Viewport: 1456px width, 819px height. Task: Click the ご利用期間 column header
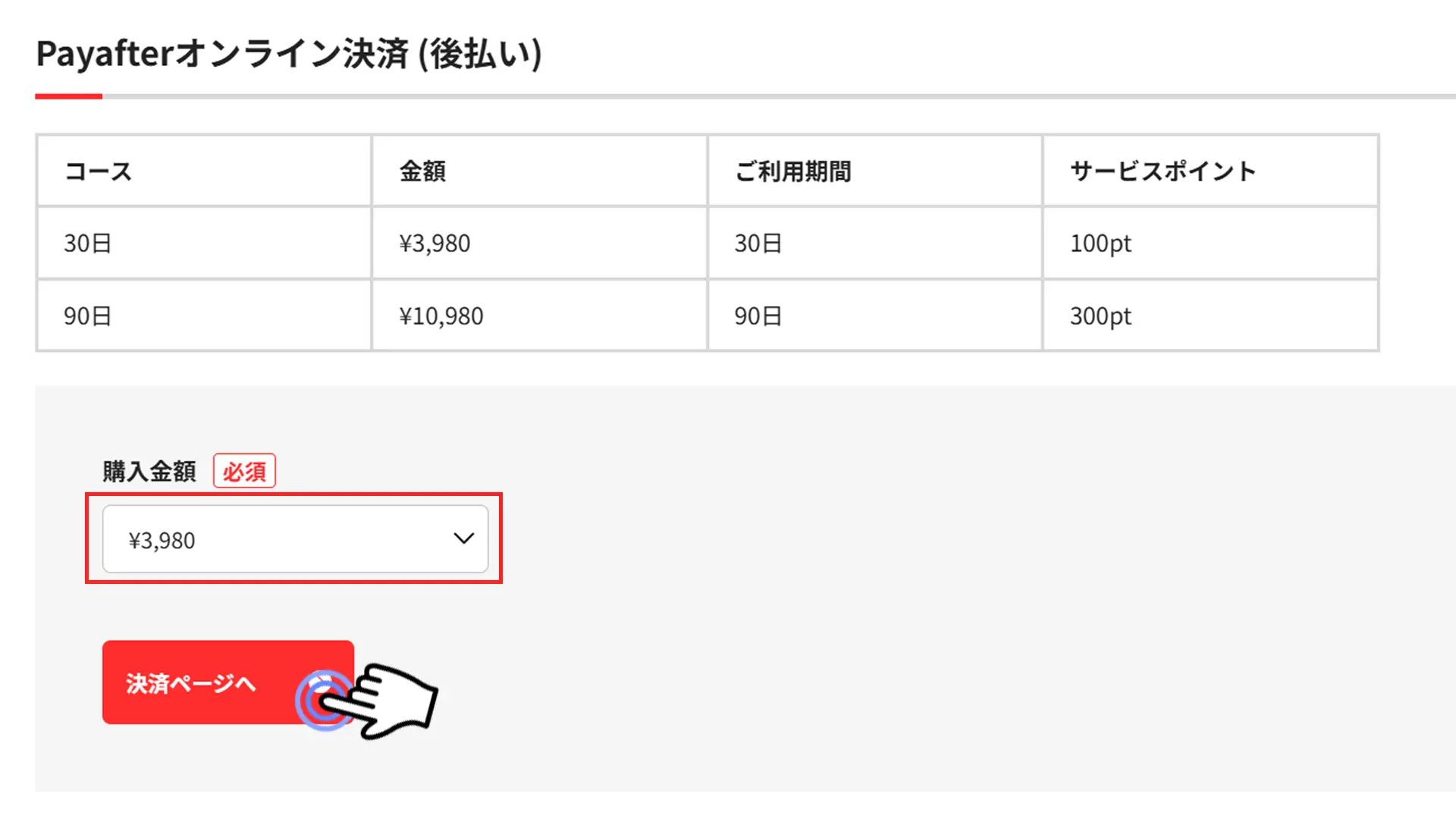tap(875, 171)
